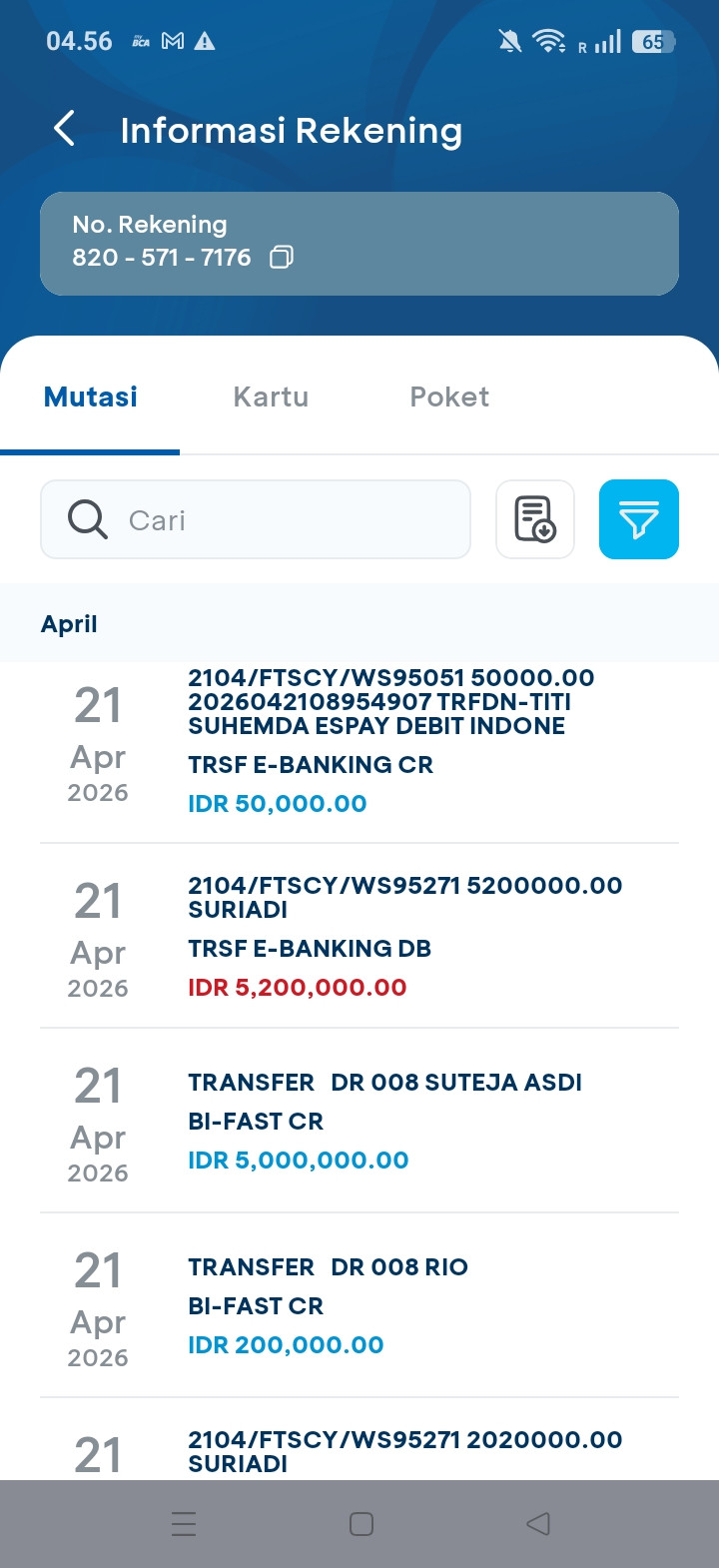Image resolution: width=719 pixels, height=1568 pixels.
Task: Tap the download statement icon button
Action: (535, 519)
